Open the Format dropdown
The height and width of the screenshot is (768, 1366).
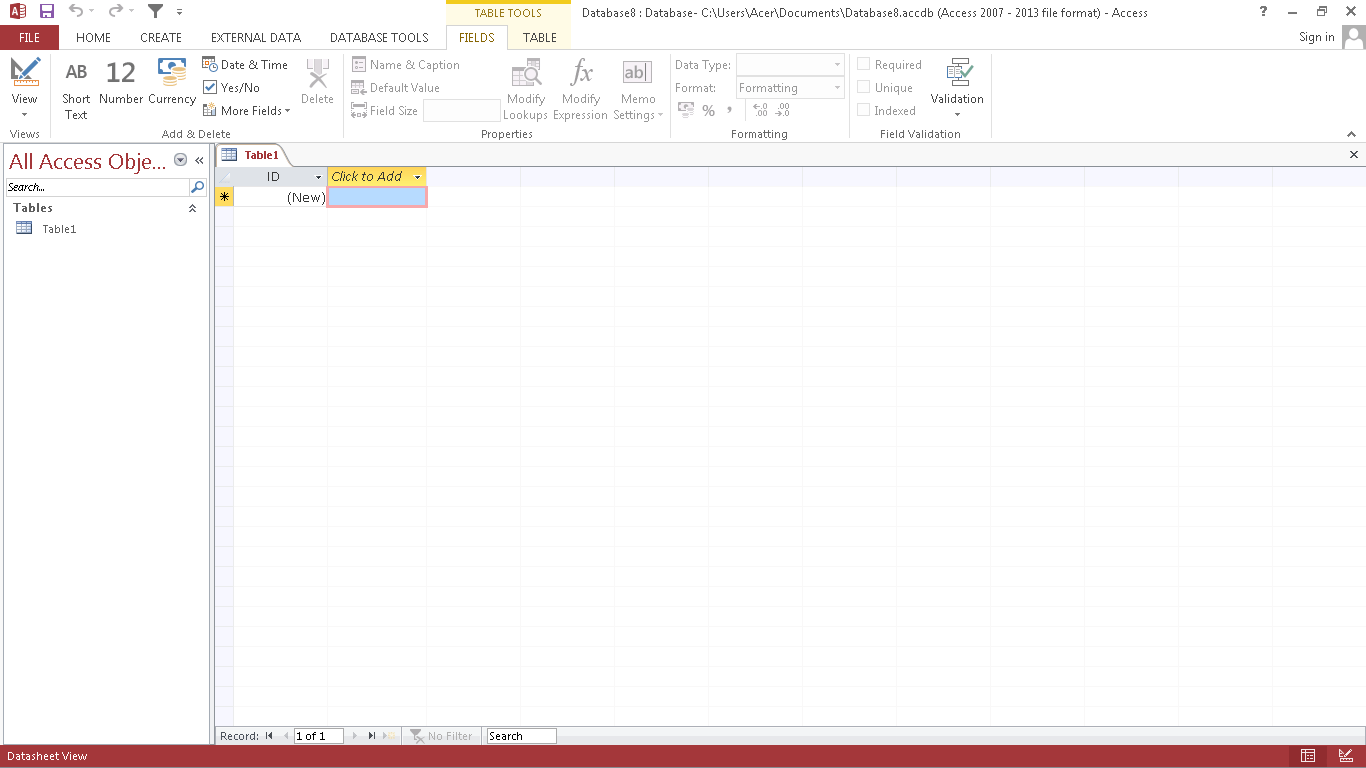tap(836, 87)
